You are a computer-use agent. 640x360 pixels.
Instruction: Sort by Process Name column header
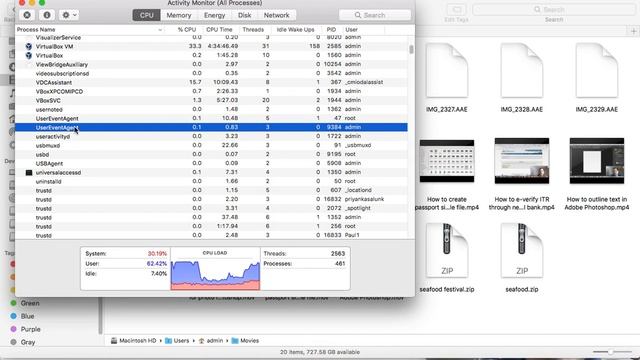(36, 29)
